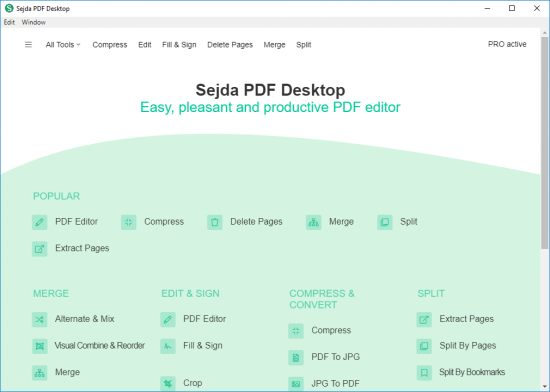The width and height of the screenshot is (550, 392).
Task: Select Compress in the top navigation
Action: tap(110, 45)
